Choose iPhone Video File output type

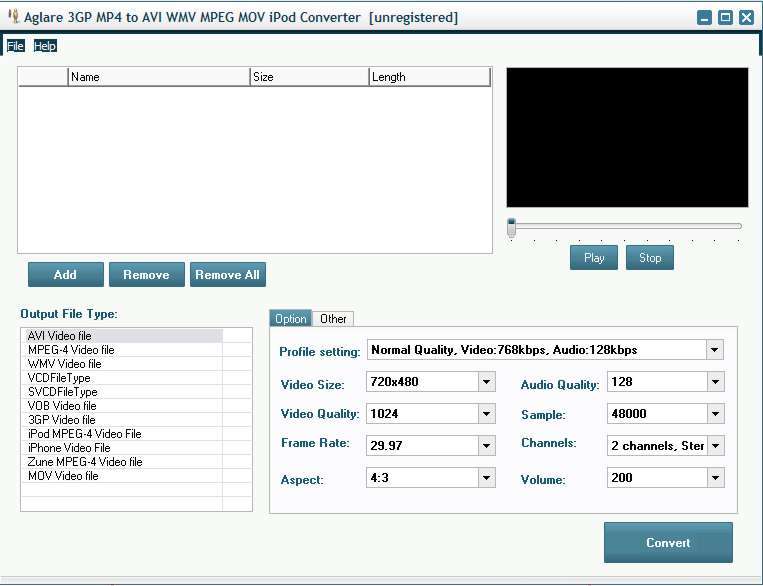[x=69, y=448]
